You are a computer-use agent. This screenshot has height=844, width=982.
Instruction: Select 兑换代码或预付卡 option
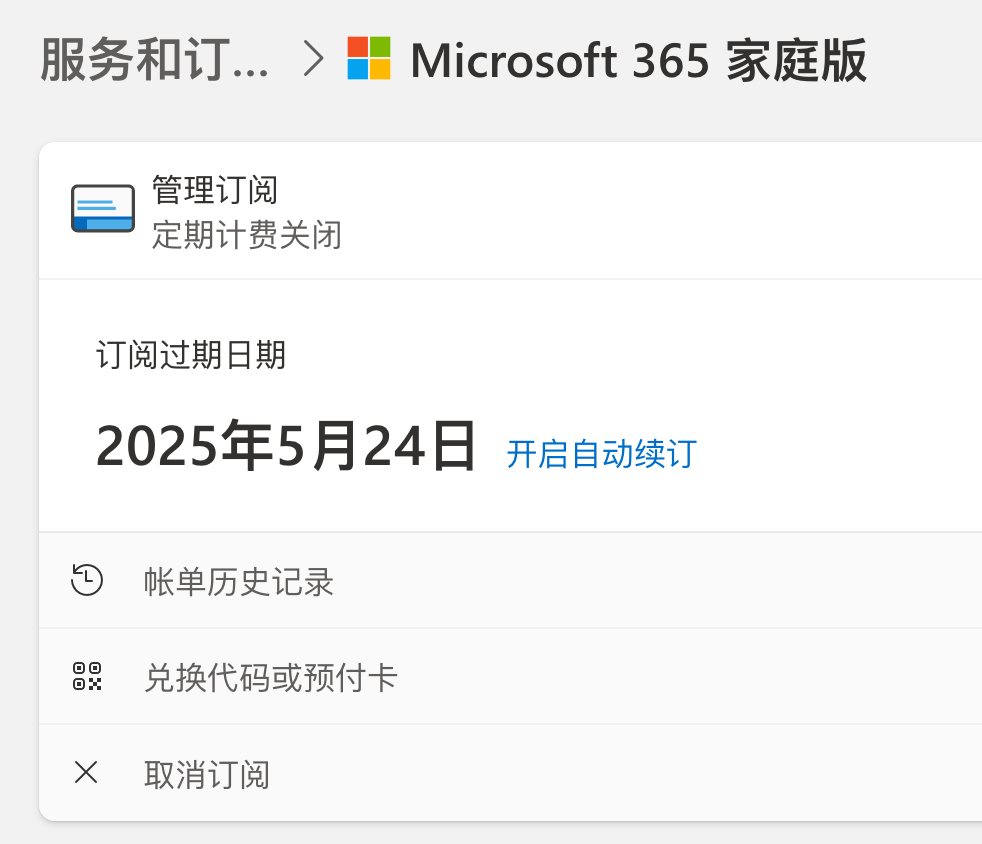pyautogui.click(x=510, y=676)
